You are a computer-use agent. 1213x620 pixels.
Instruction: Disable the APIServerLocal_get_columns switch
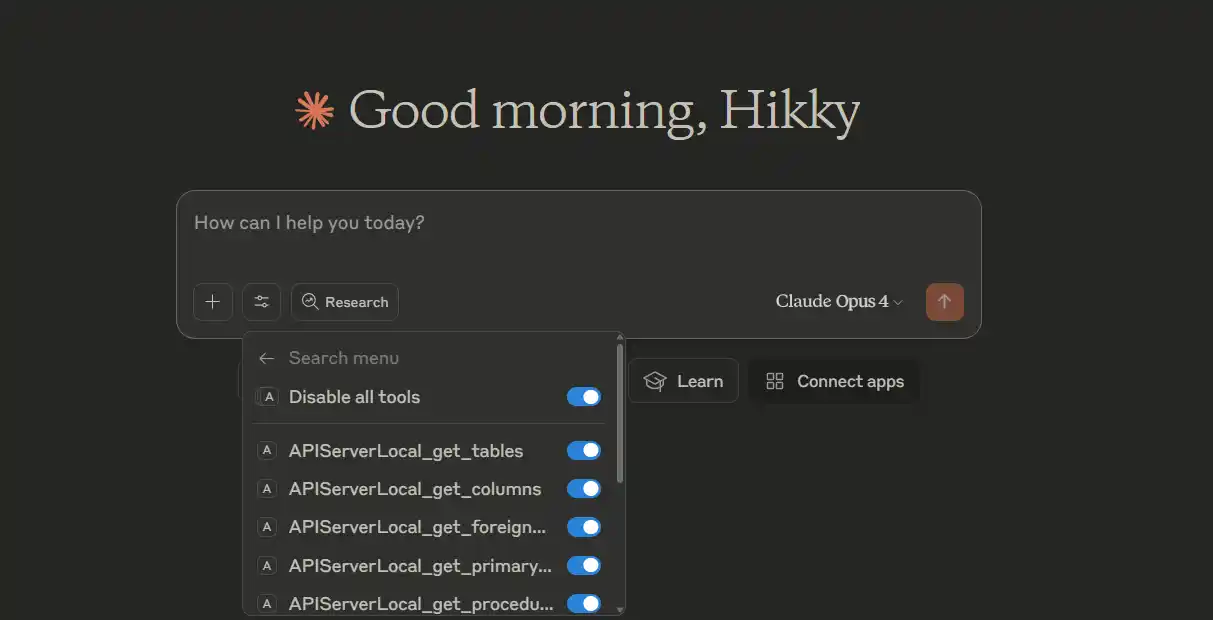pos(584,489)
